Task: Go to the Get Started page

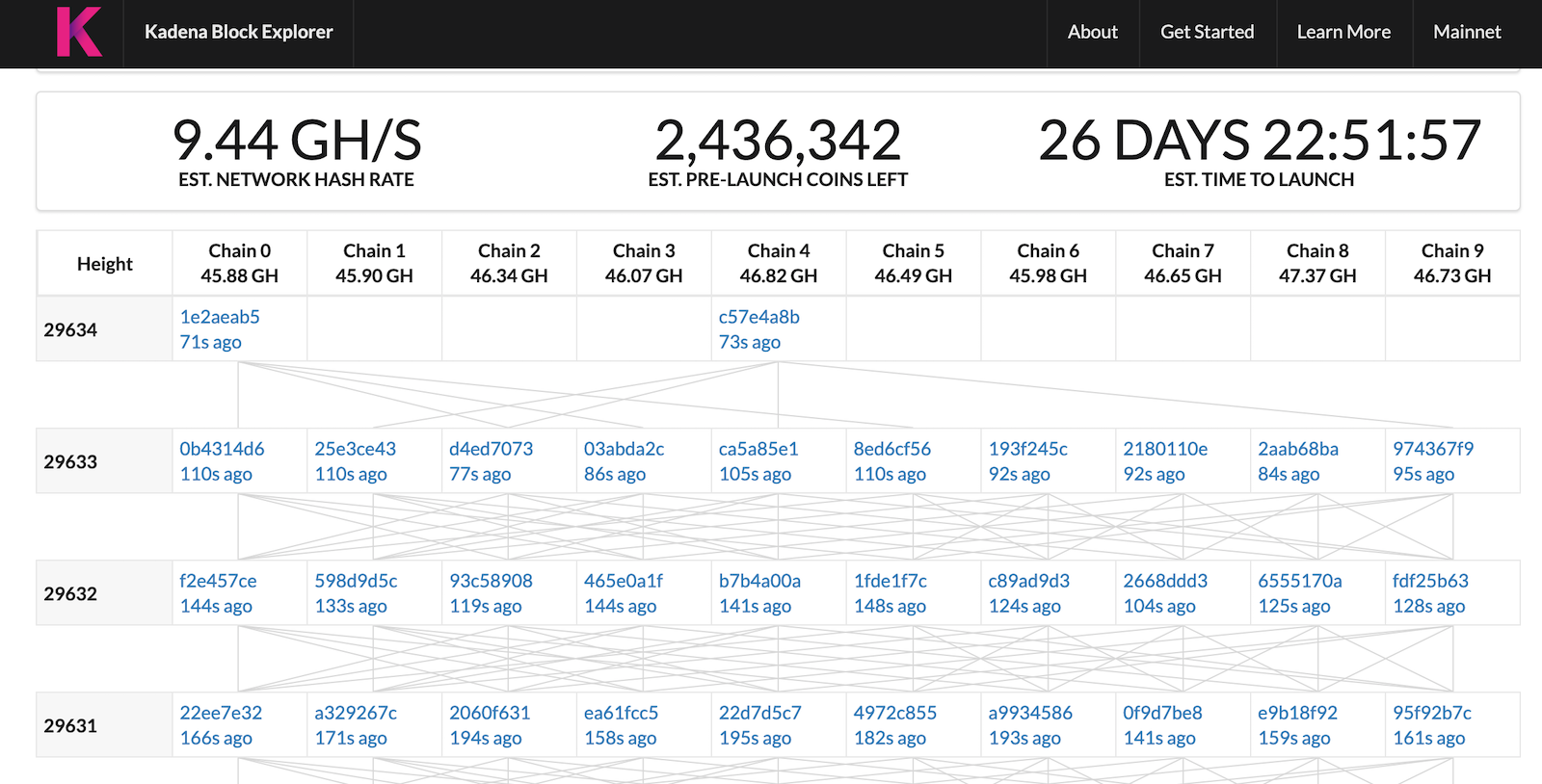Action: tap(1208, 32)
